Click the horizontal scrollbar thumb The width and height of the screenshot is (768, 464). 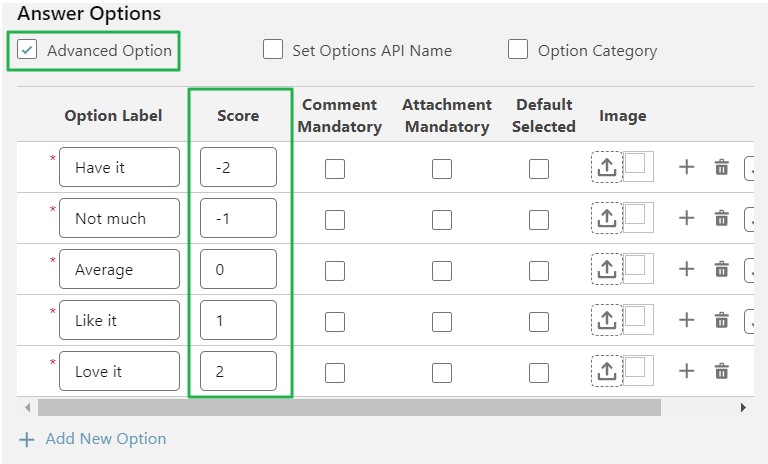click(349, 407)
